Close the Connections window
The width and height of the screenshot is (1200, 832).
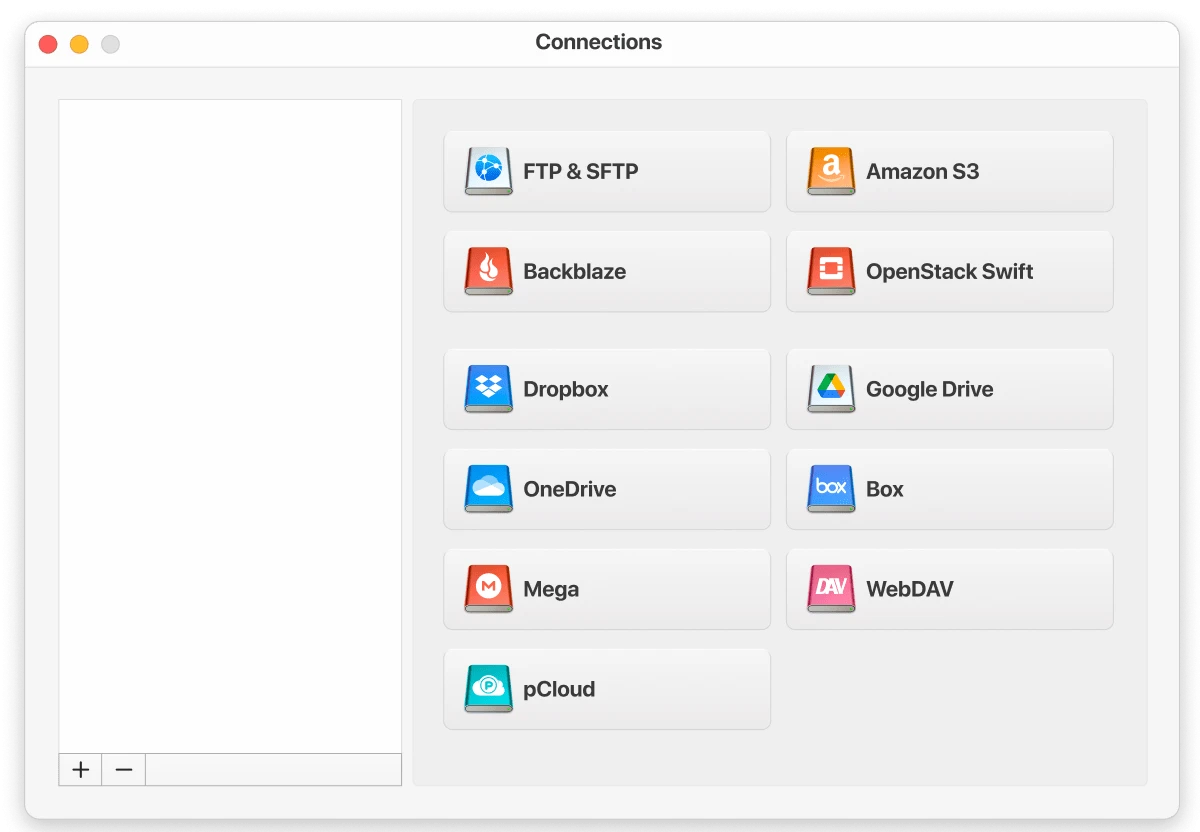(47, 44)
